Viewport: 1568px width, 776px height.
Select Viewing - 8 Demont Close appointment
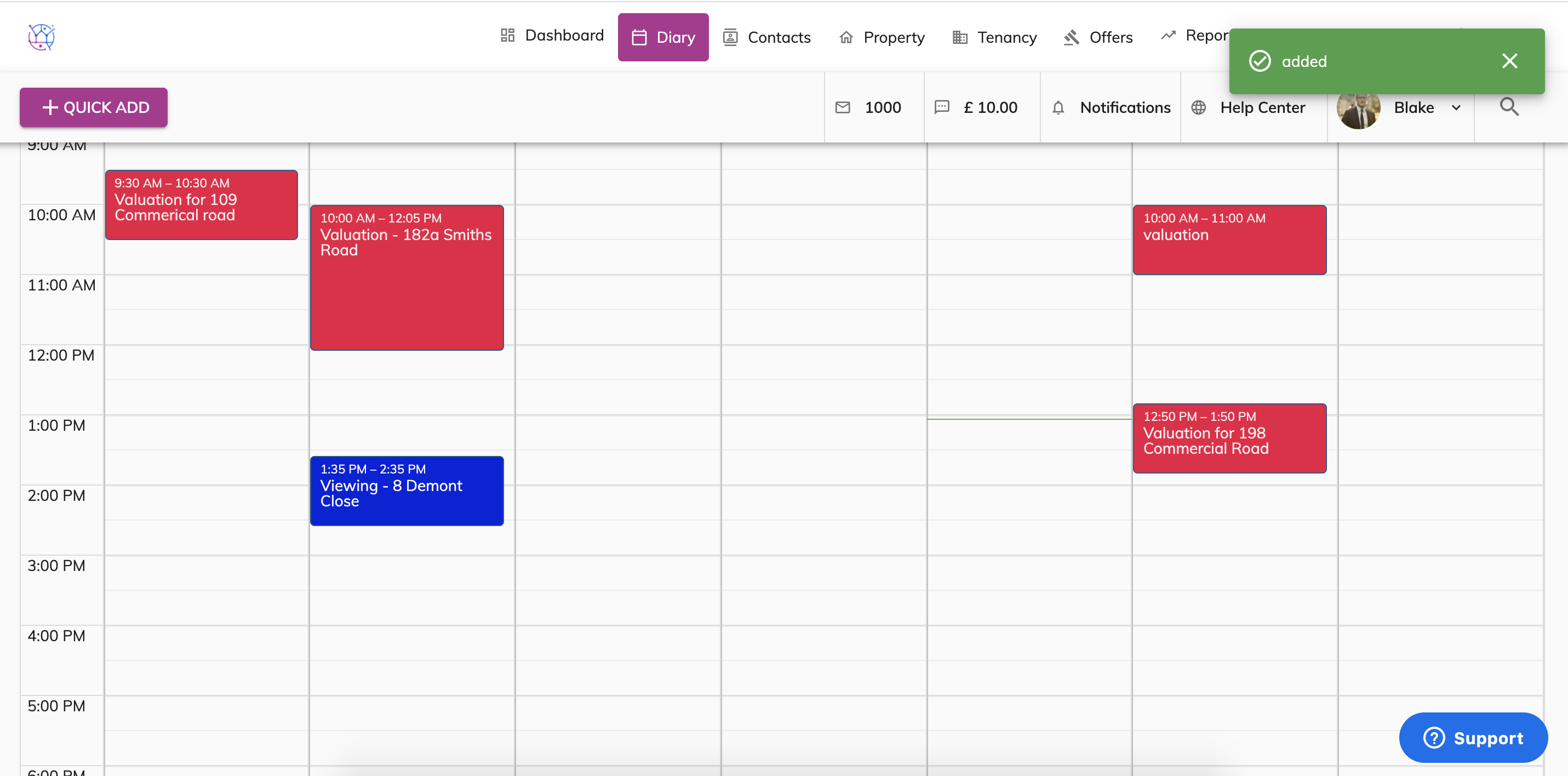point(407,491)
